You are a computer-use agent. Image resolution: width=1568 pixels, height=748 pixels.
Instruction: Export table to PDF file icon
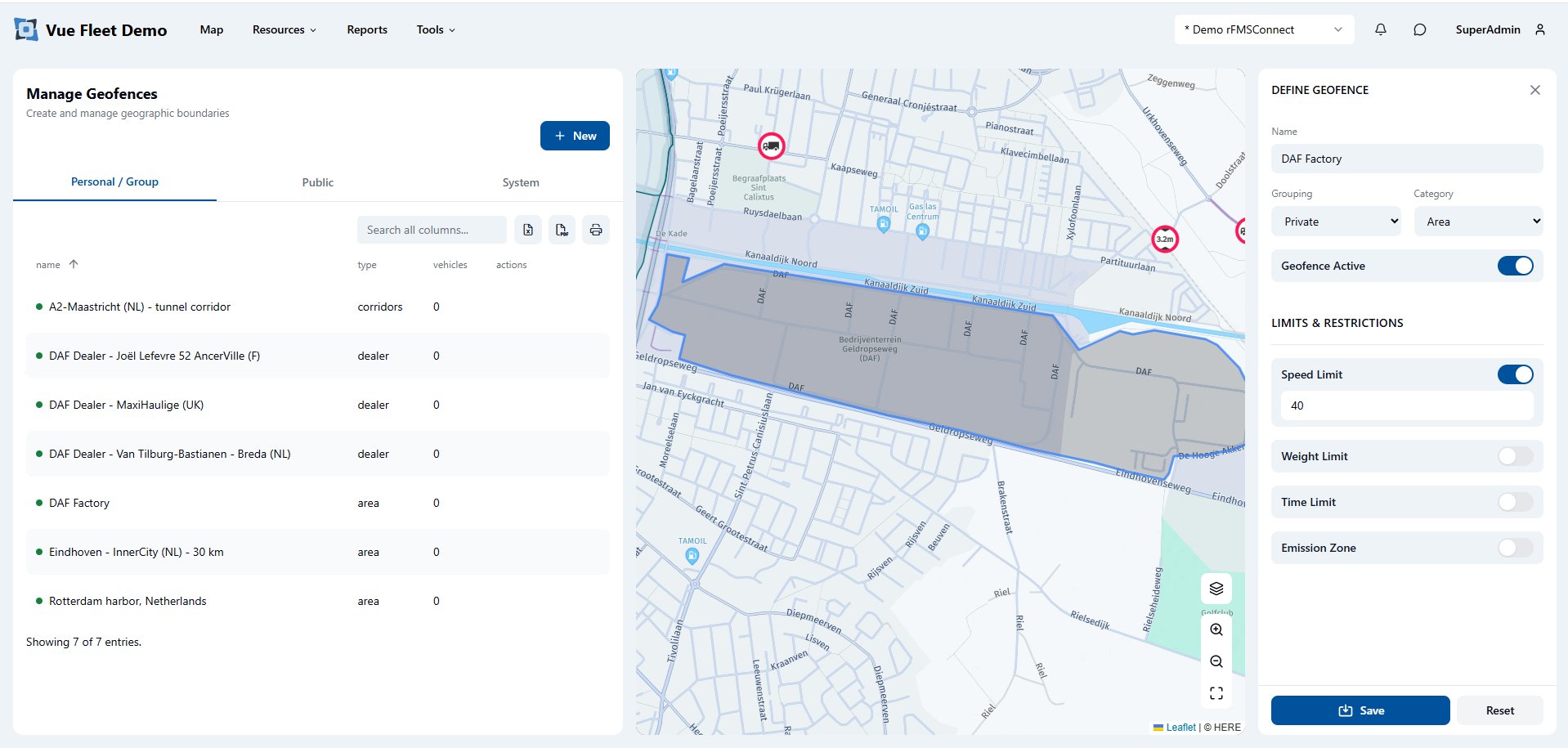tap(562, 230)
